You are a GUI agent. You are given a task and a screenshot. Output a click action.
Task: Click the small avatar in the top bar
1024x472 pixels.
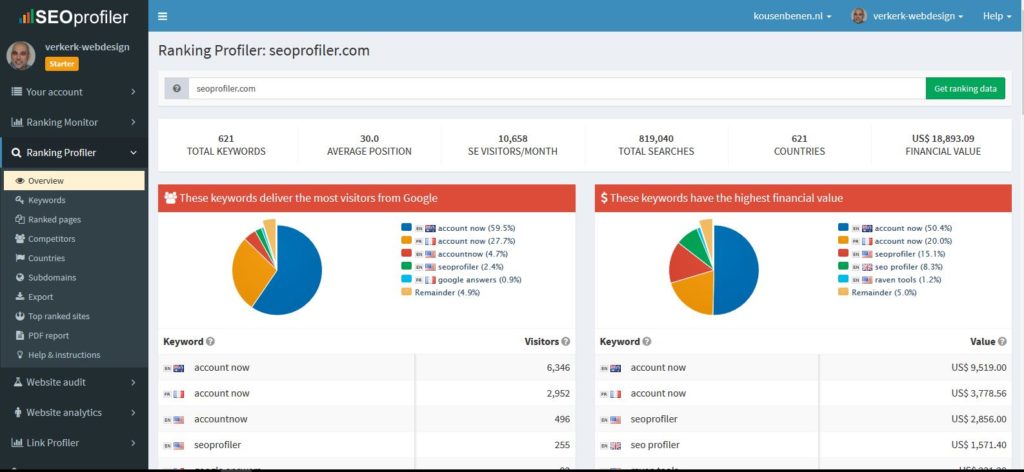(859, 16)
